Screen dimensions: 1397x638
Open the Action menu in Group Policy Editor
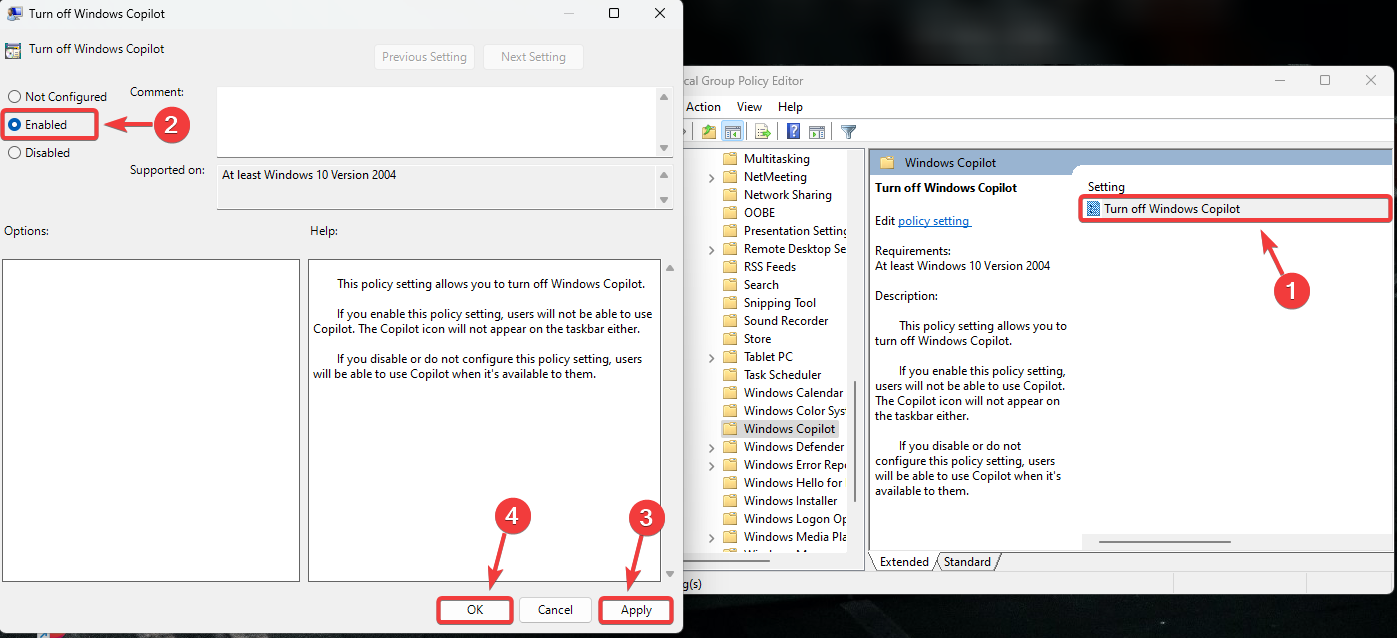pos(703,107)
